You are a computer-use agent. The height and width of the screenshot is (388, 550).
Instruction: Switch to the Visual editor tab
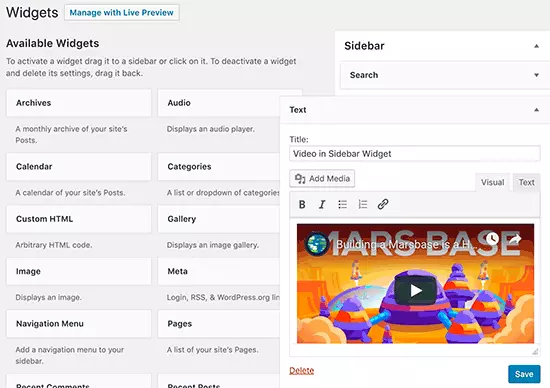(x=492, y=182)
